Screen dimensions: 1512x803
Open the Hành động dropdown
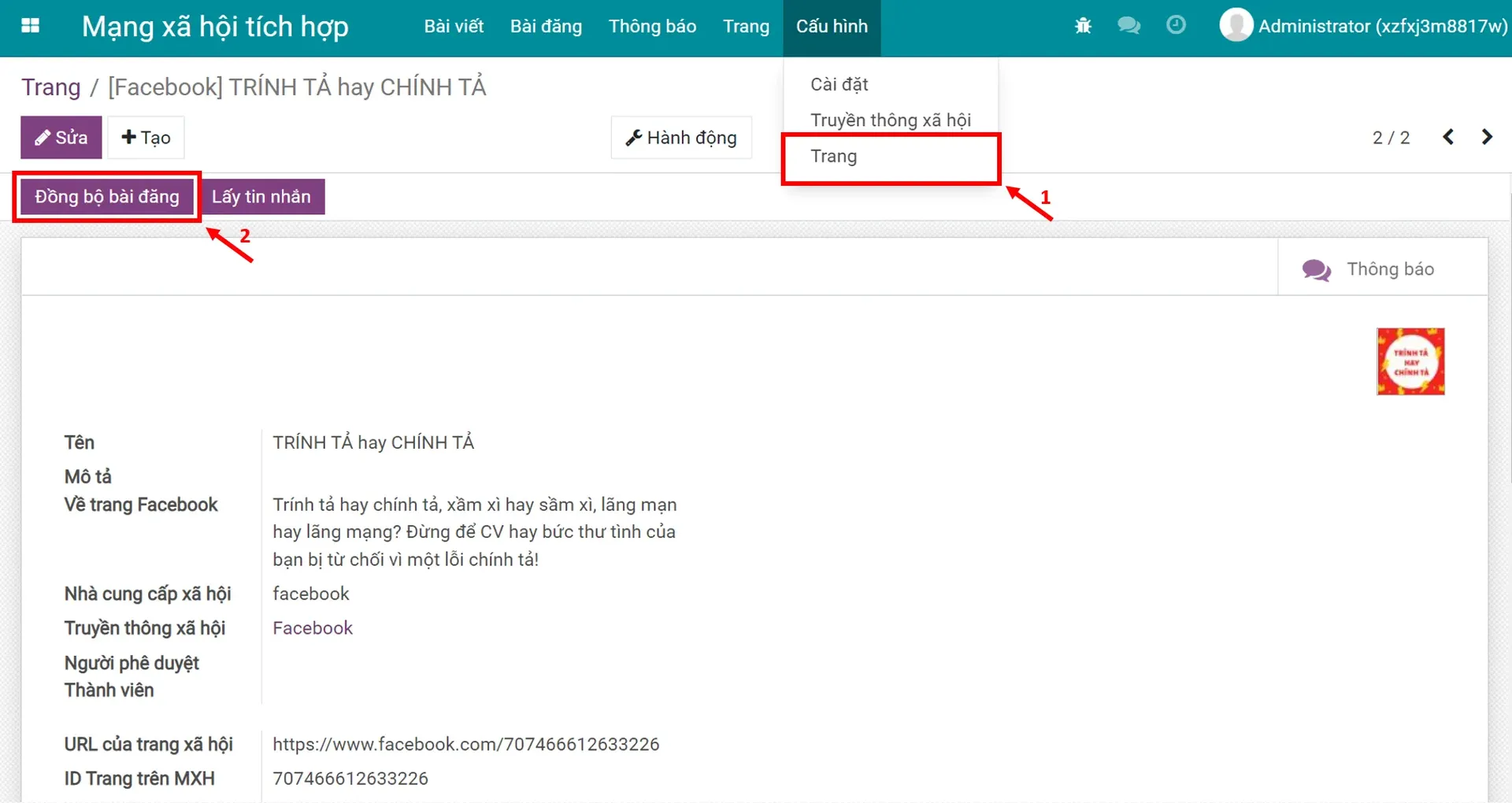681,138
